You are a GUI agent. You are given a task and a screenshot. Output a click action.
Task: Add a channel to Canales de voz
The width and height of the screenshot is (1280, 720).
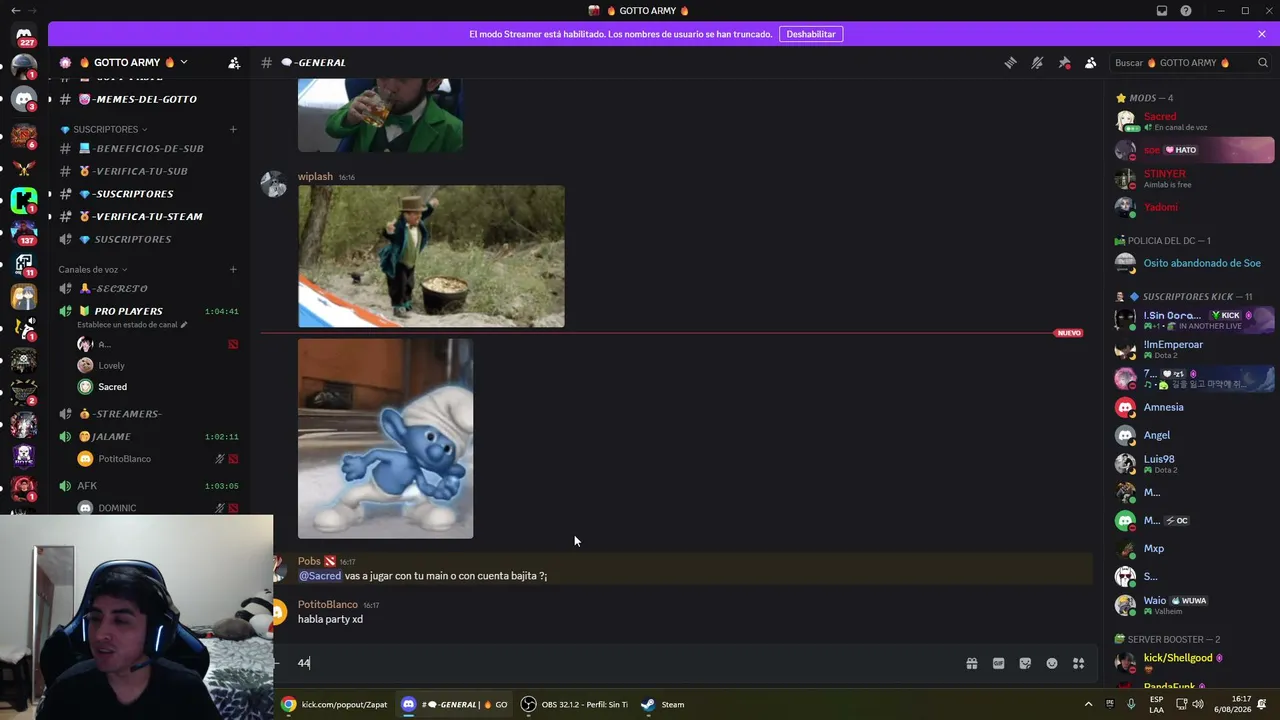[x=233, y=269]
